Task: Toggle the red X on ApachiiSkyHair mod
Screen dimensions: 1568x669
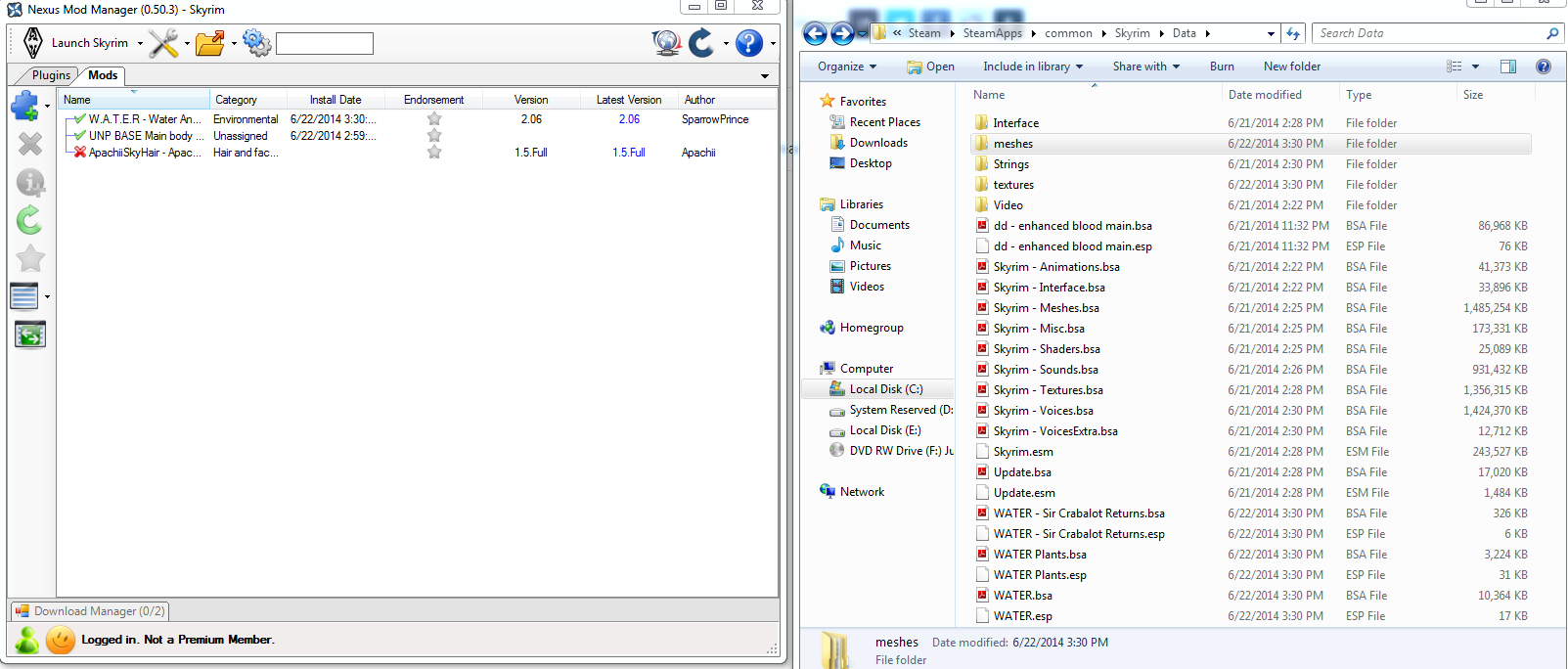Action: click(x=80, y=153)
